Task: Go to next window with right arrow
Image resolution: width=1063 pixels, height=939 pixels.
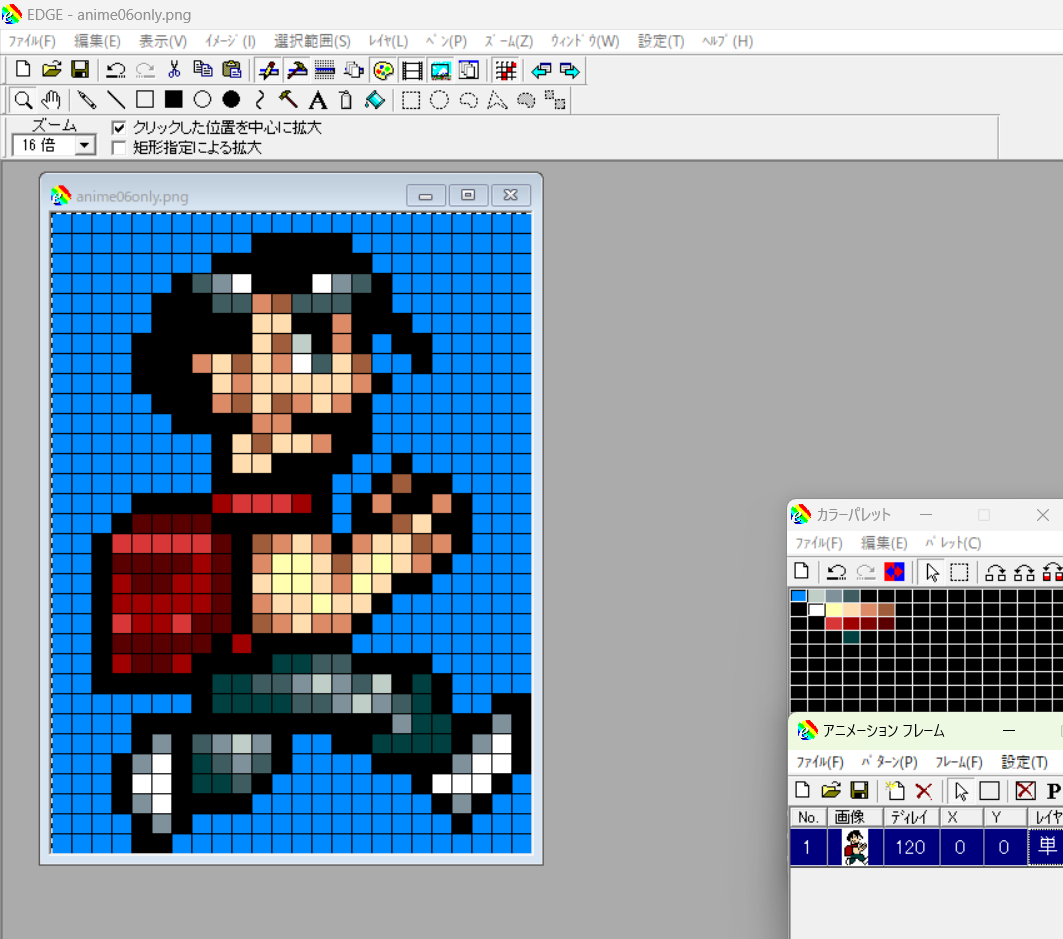Action: (x=570, y=70)
